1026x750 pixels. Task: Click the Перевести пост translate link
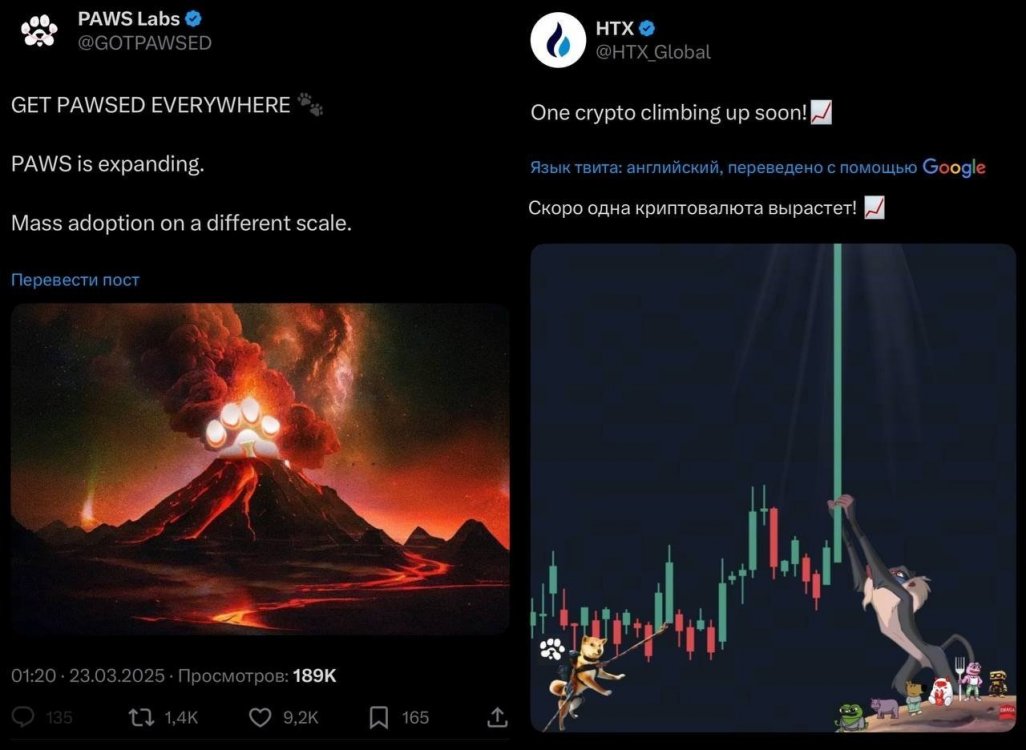pyautogui.click(x=75, y=279)
